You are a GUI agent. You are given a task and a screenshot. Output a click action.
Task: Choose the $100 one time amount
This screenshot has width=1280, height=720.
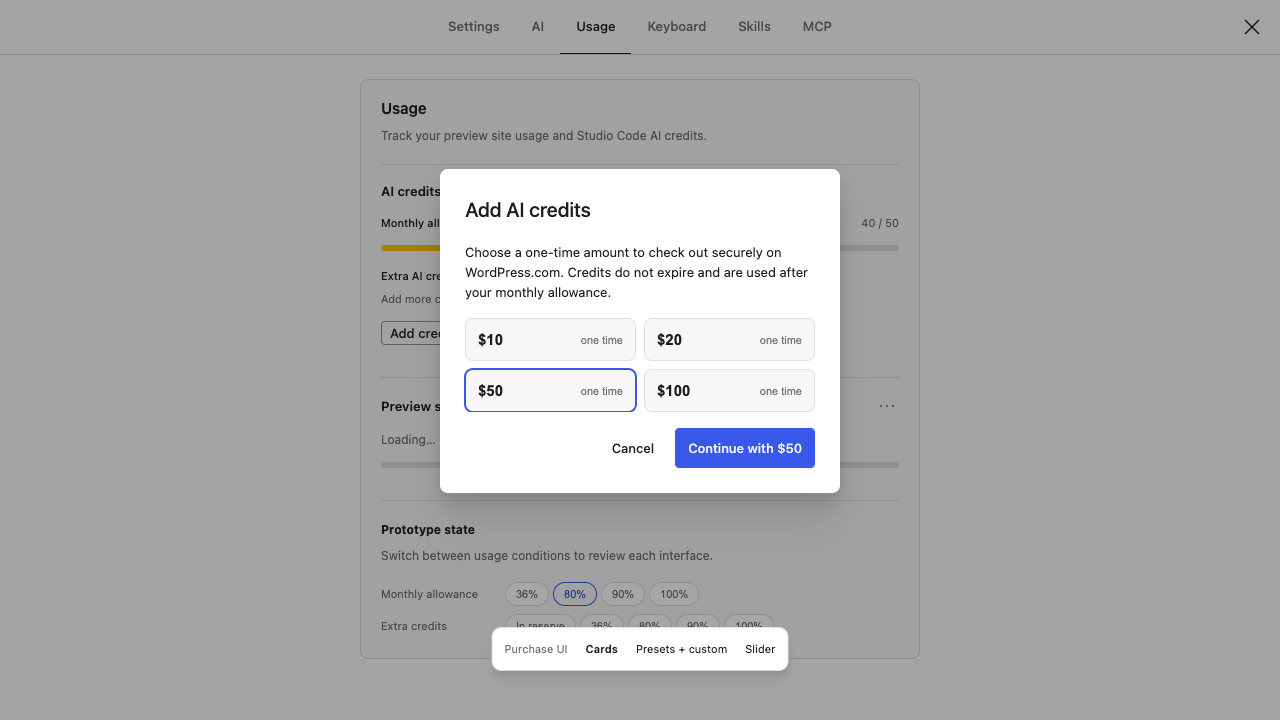coord(729,391)
